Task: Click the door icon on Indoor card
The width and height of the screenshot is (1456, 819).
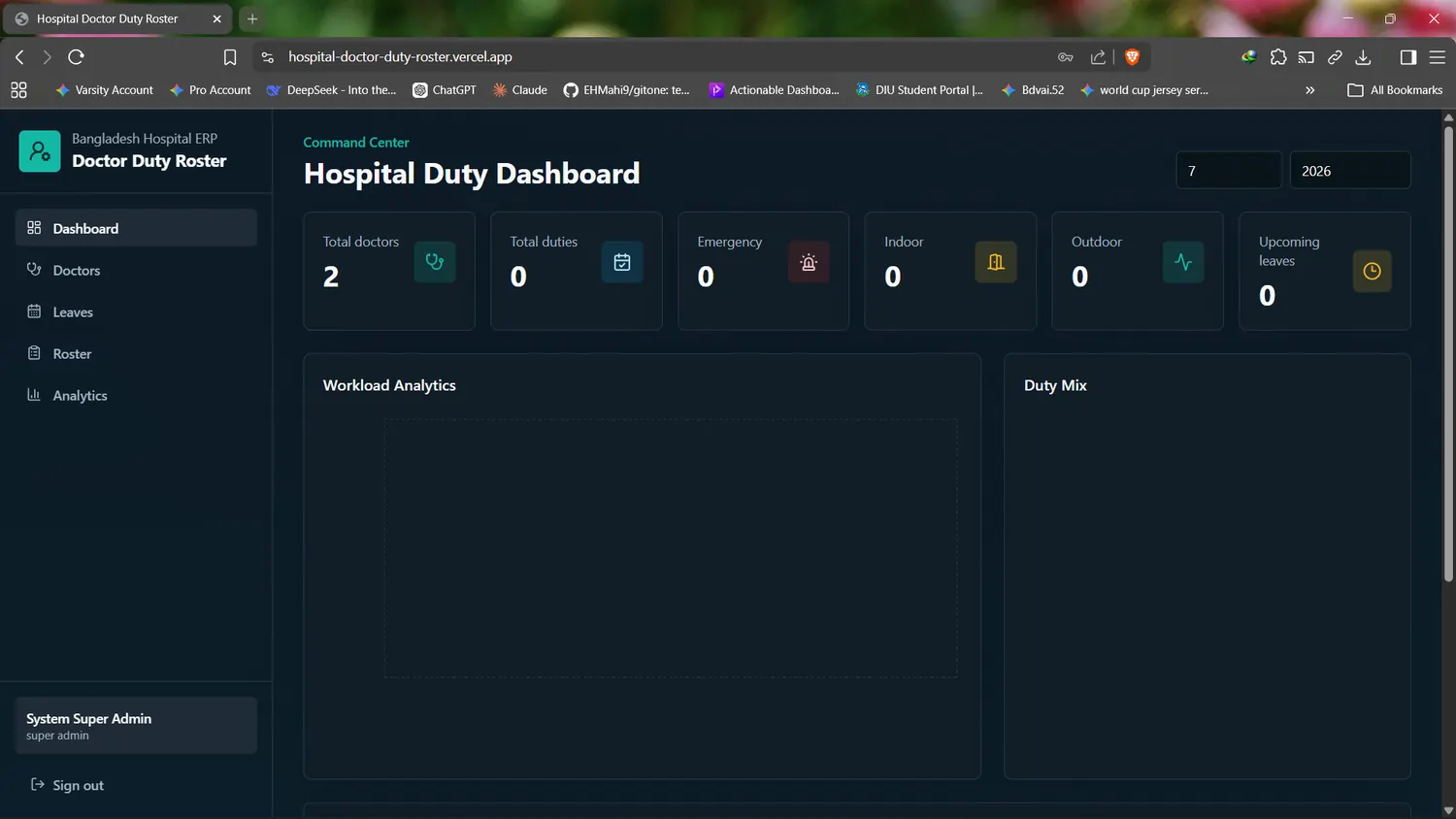Action: (996, 262)
